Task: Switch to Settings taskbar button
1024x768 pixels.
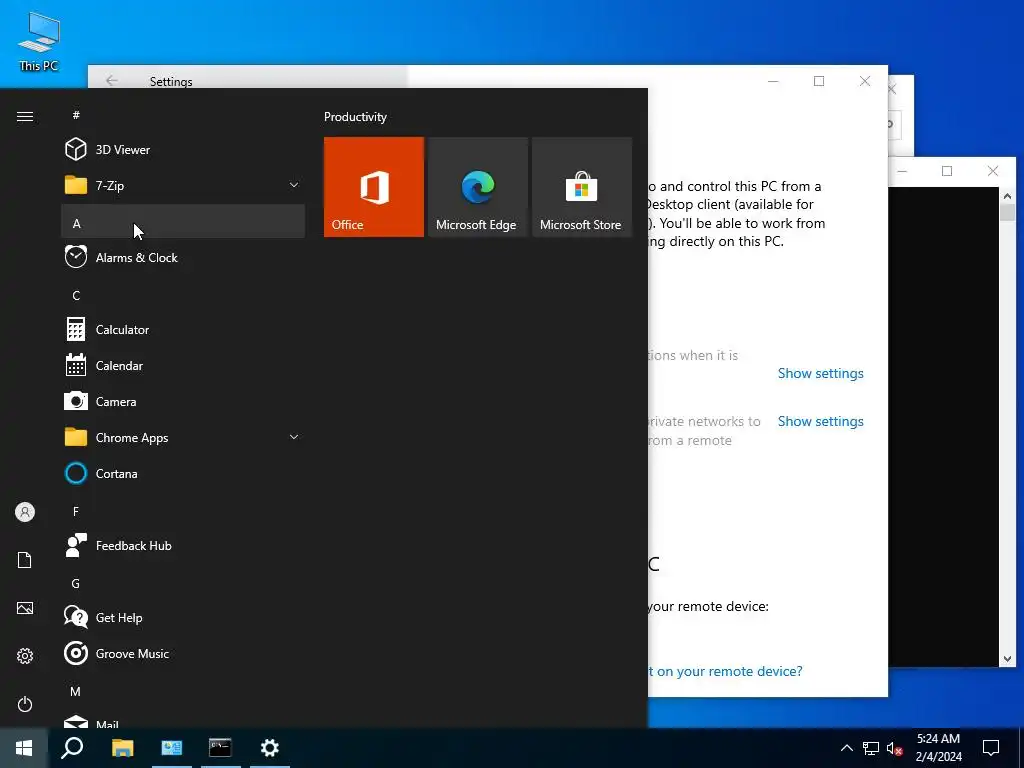Action: [270, 748]
